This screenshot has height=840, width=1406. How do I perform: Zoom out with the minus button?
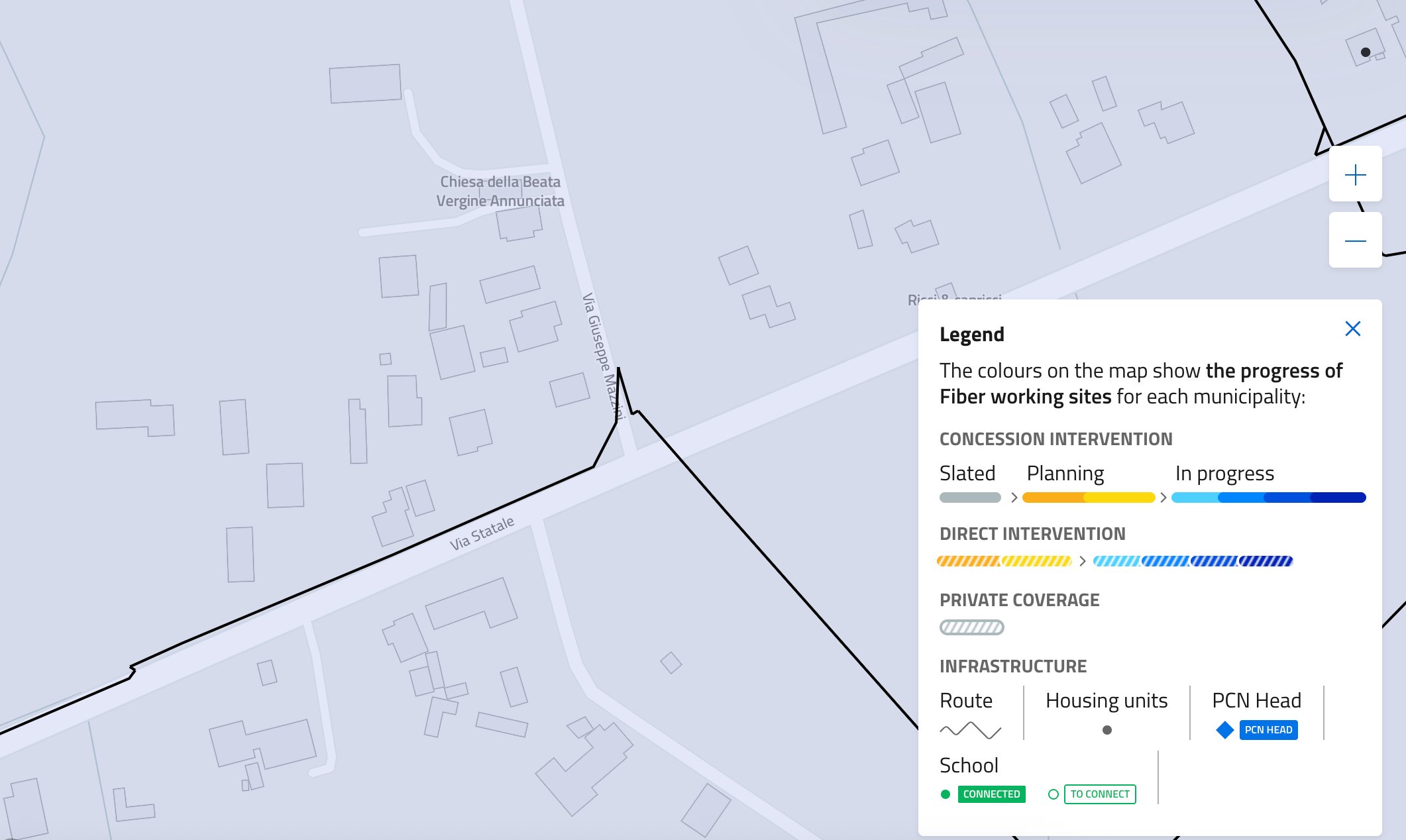point(1355,240)
